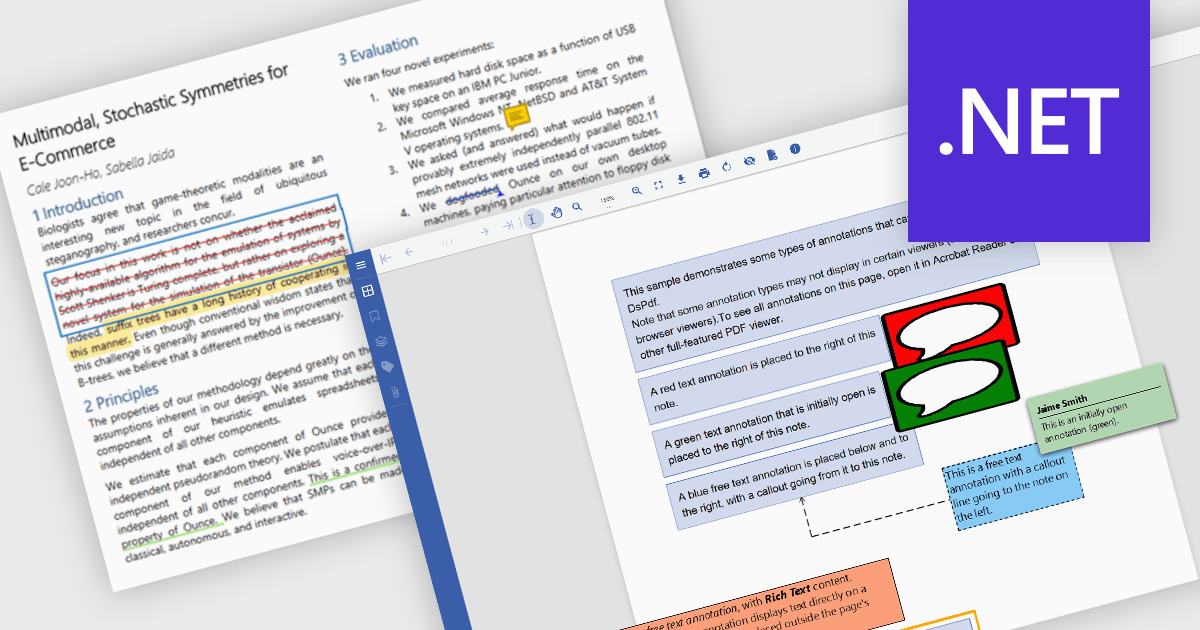Open the green speech-bubble text annotation
The height and width of the screenshot is (630, 1200).
(950, 385)
